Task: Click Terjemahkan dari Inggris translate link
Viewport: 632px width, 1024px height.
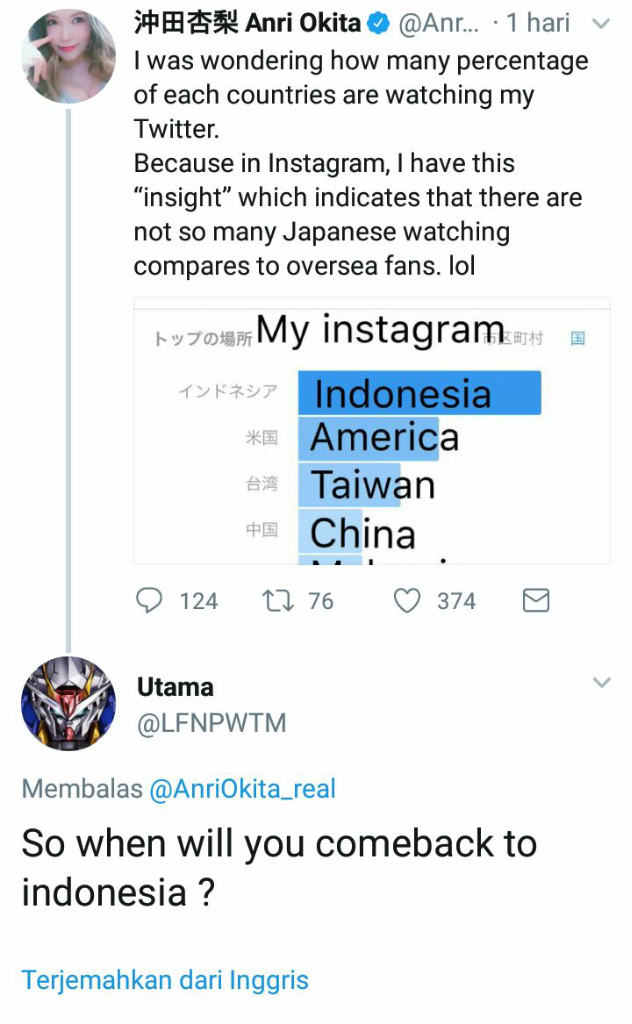Action: [x=165, y=979]
